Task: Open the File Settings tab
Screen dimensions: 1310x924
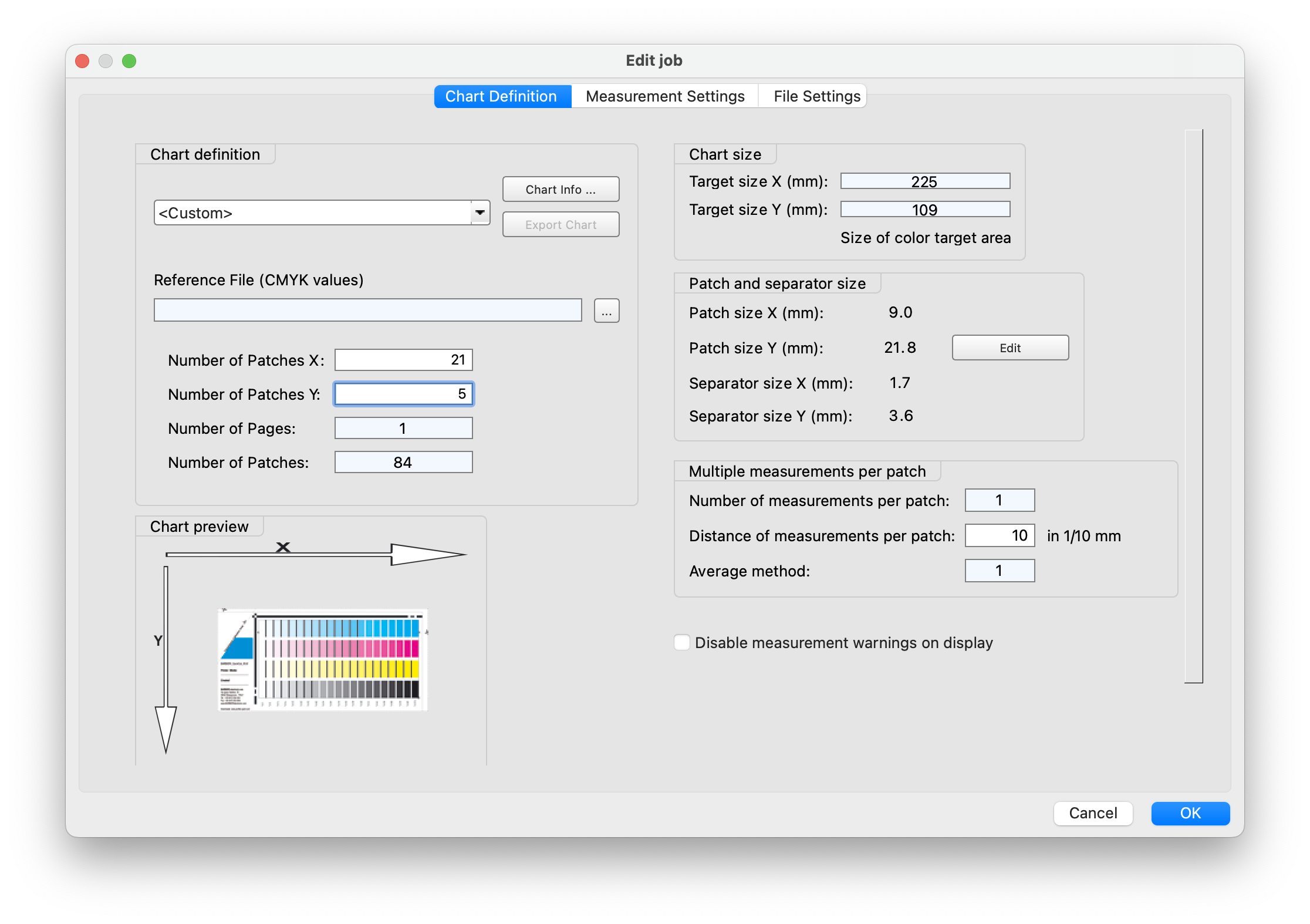Action: pyautogui.click(x=816, y=96)
